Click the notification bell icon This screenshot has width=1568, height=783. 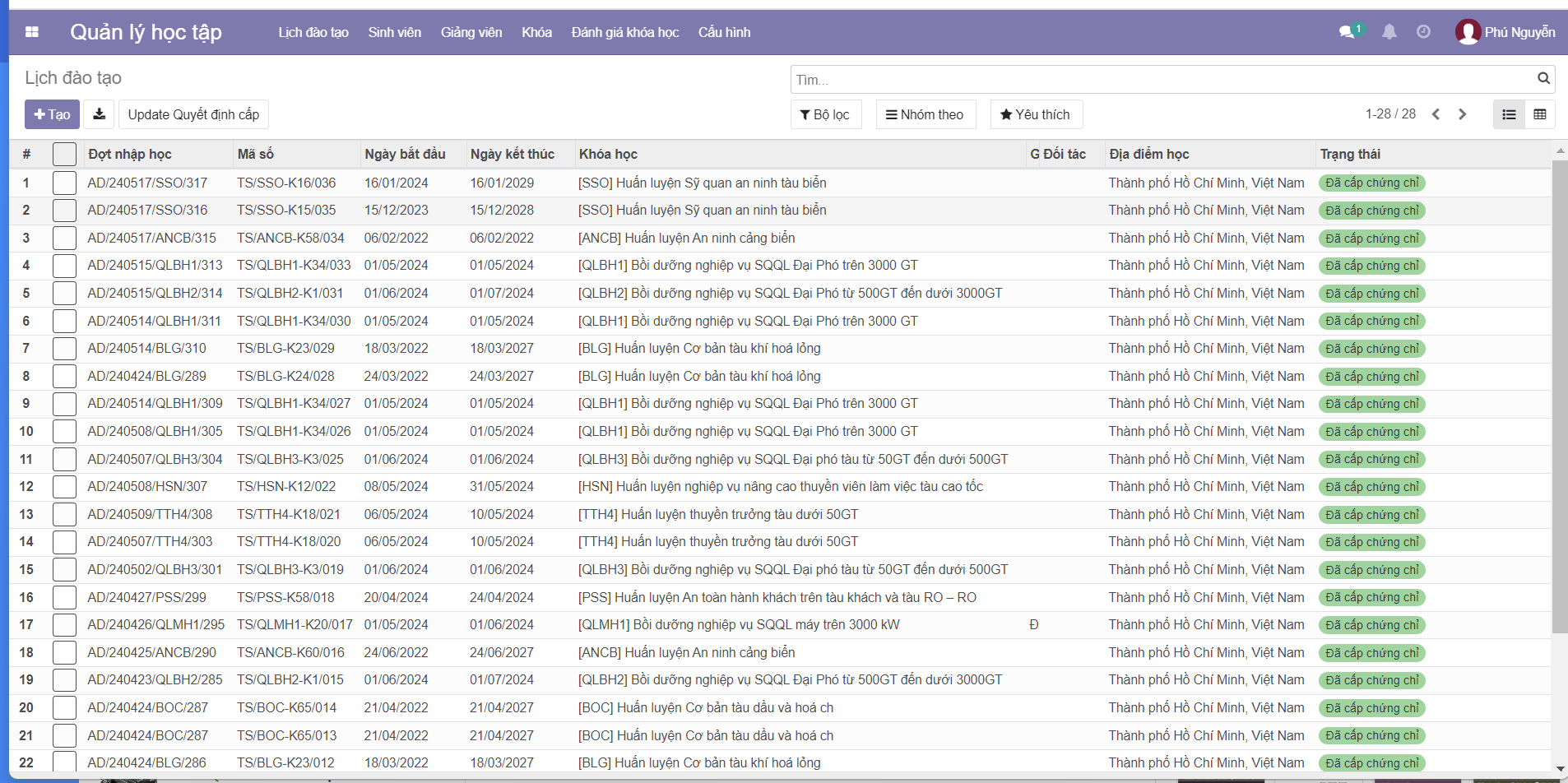pyautogui.click(x=1389, y=32)
